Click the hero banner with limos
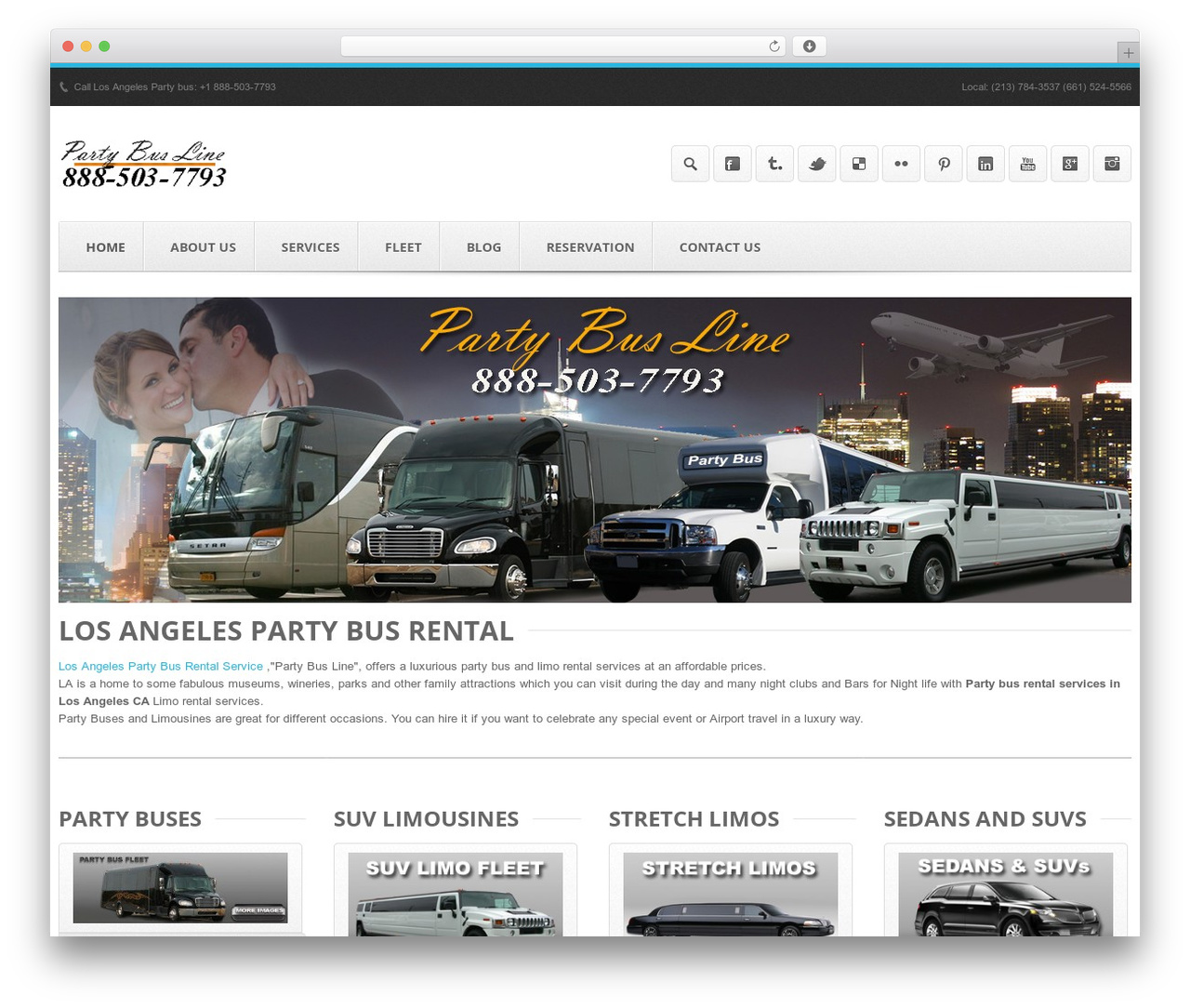This screenshot has width=1190, height=1008. pyautogui.click(x=595, y=450)
